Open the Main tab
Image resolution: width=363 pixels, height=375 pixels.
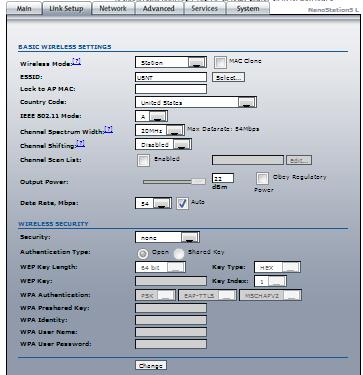[x=24, y=8]
